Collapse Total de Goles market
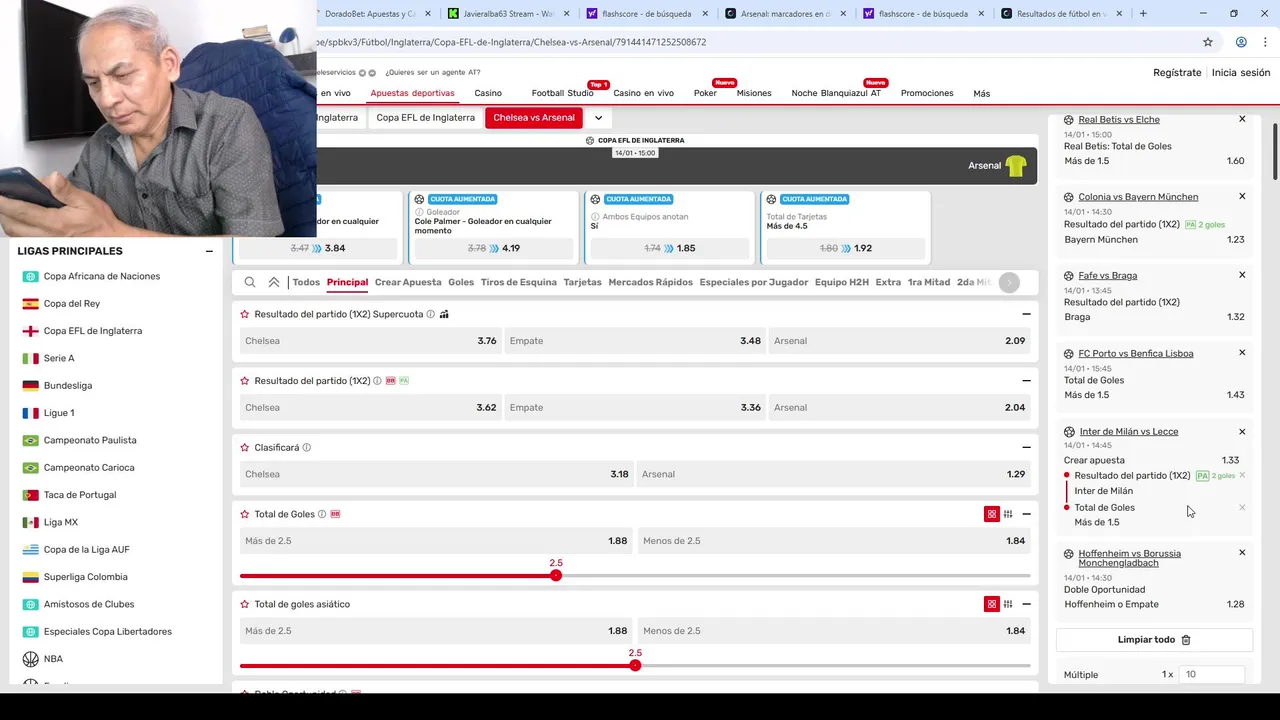This screenshot has width=1280, height=720. 1026,514
